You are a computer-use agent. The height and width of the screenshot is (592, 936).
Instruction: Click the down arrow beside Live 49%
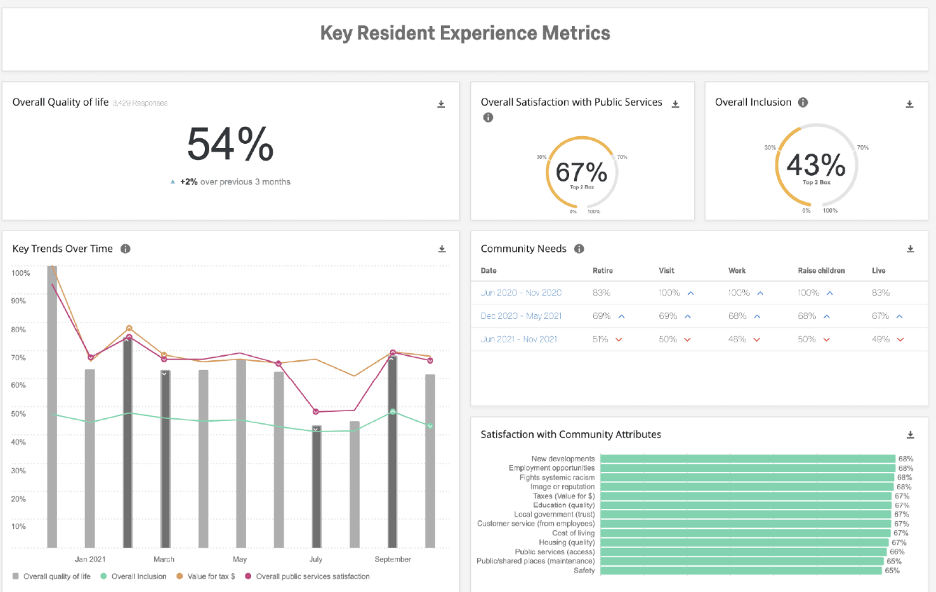pos(900,339)
